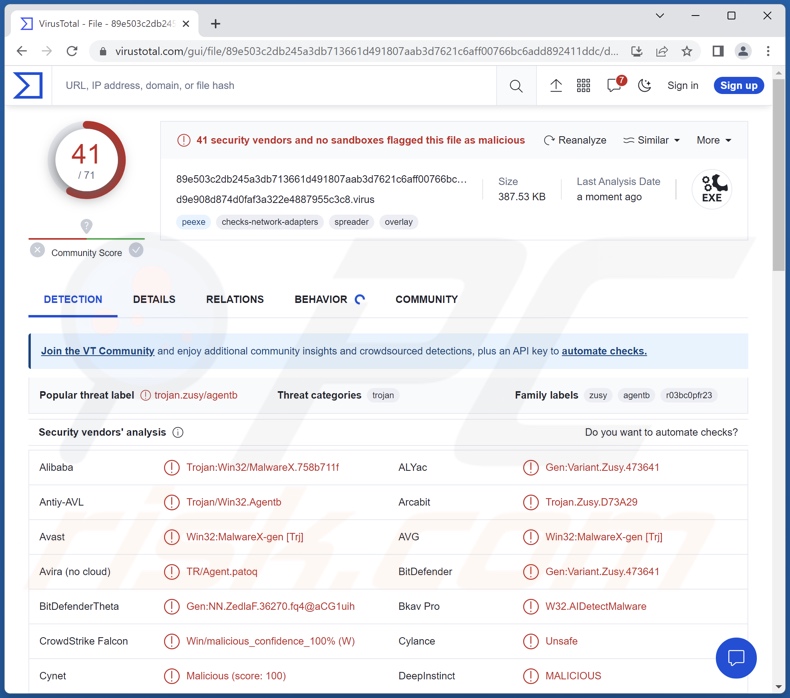
Task: Click the trojan threat category chip
Action: click(383, 395)
